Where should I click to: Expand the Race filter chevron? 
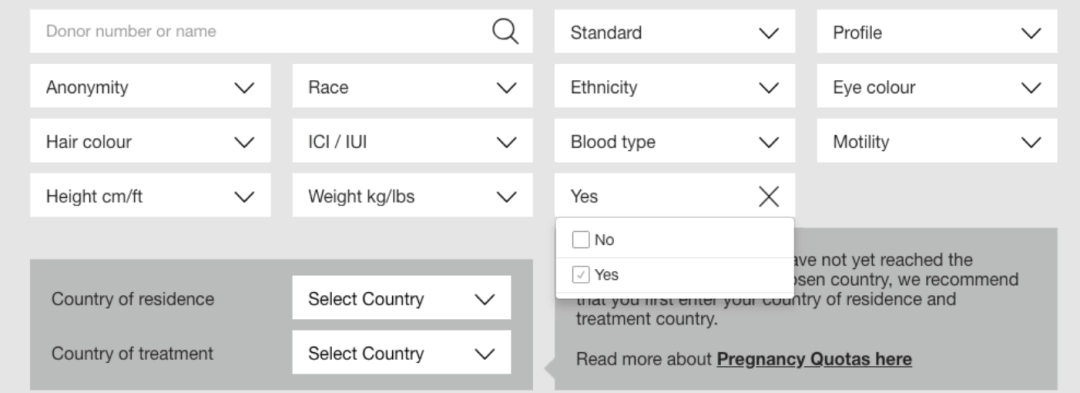pos(506,87)
